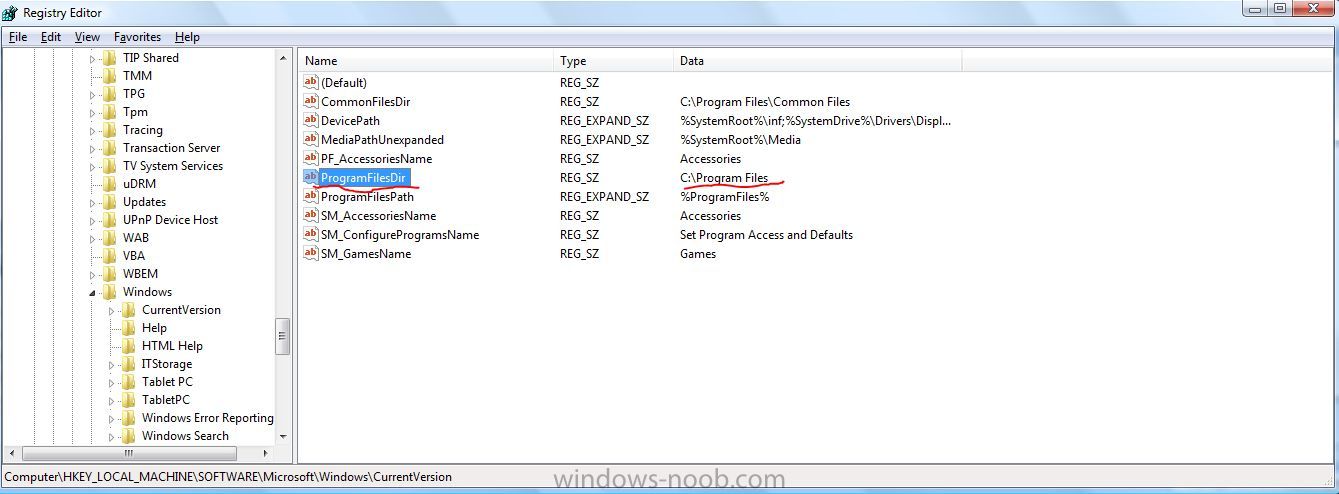Click the Windows key folder icon
Screen dimensions: 1339x494
110,292
